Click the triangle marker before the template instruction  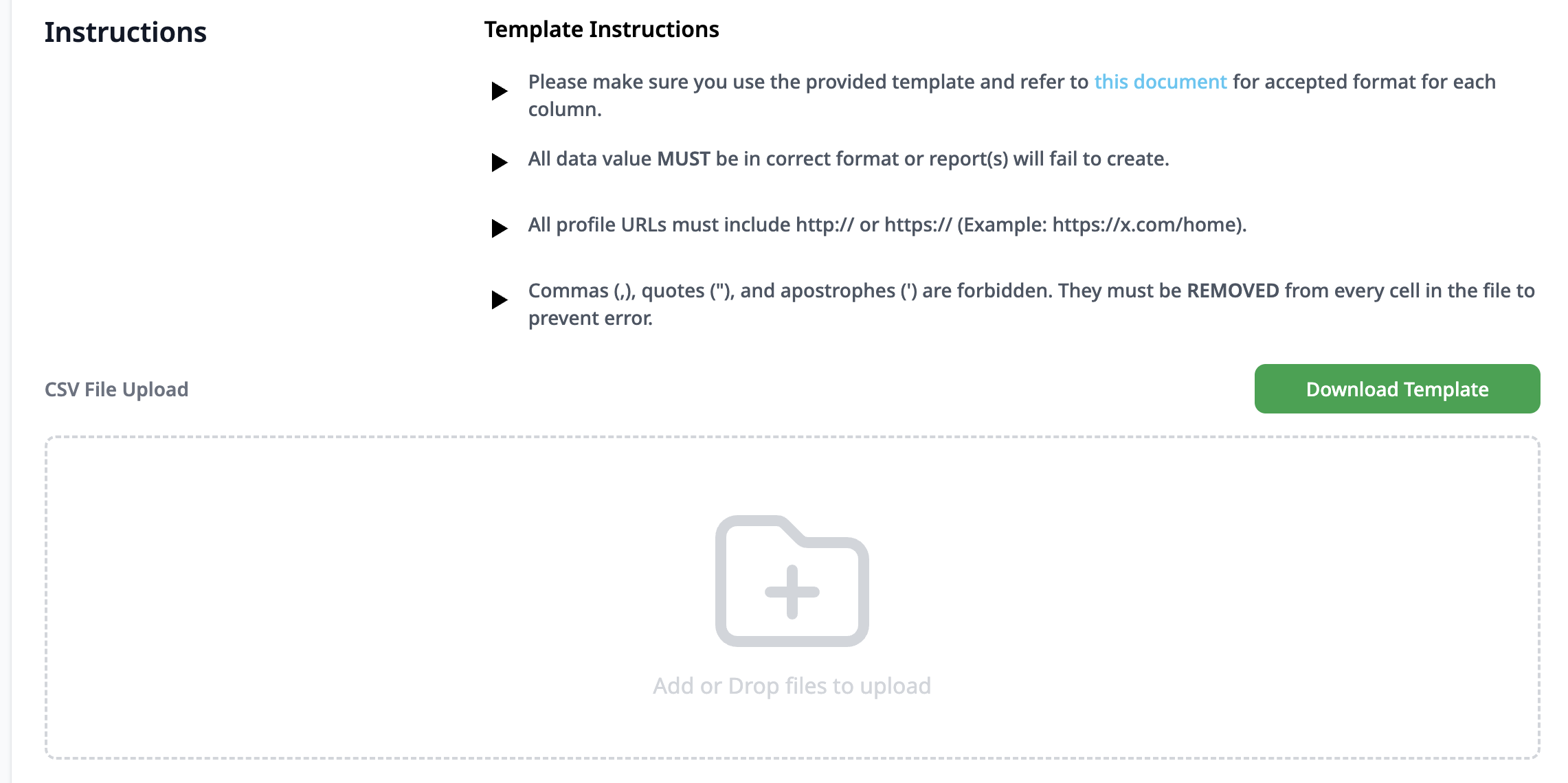click(x=499, y=91)
